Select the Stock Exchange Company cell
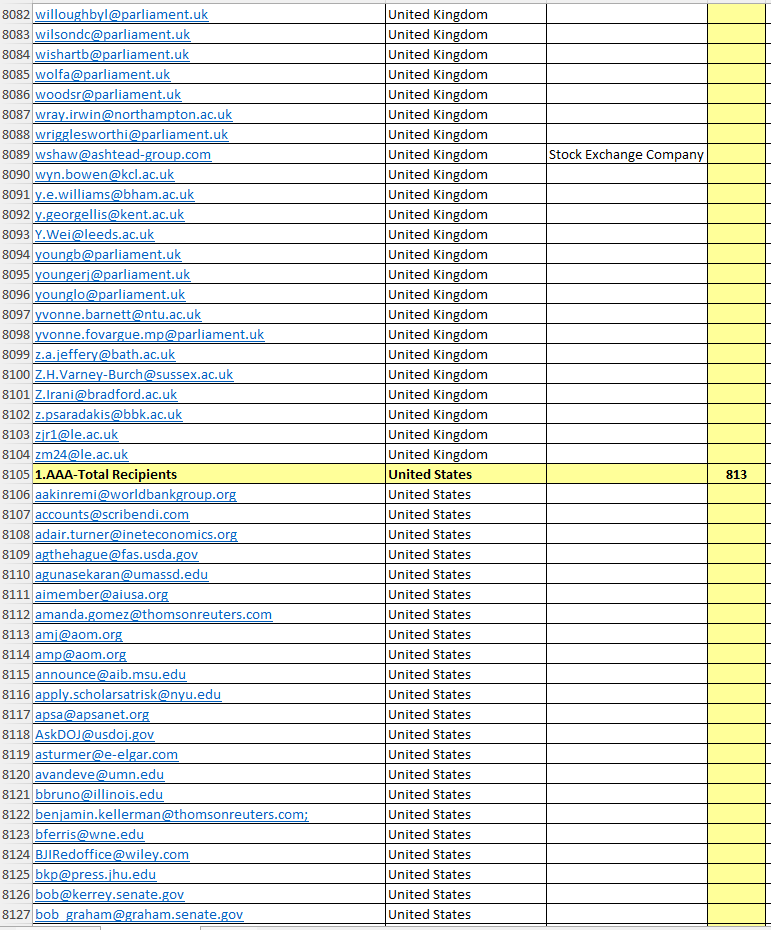The height and width of the screenshot is (930, 771). (x=626, y=155)
